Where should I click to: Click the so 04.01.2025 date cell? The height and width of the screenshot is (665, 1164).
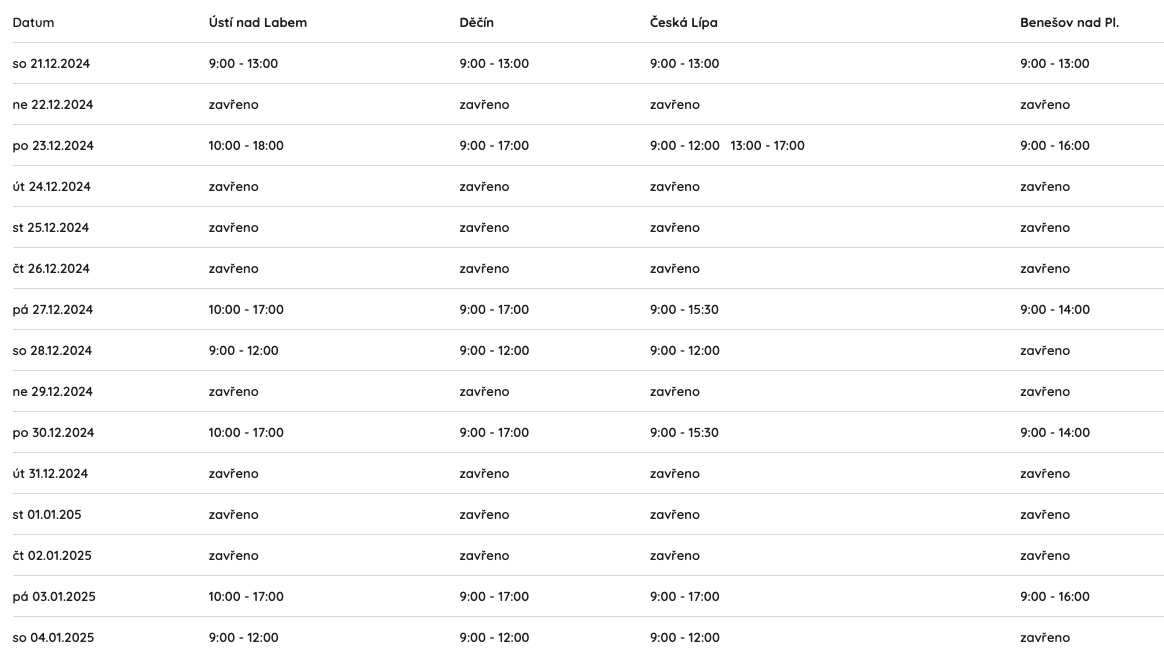click(x=53, y=638)
